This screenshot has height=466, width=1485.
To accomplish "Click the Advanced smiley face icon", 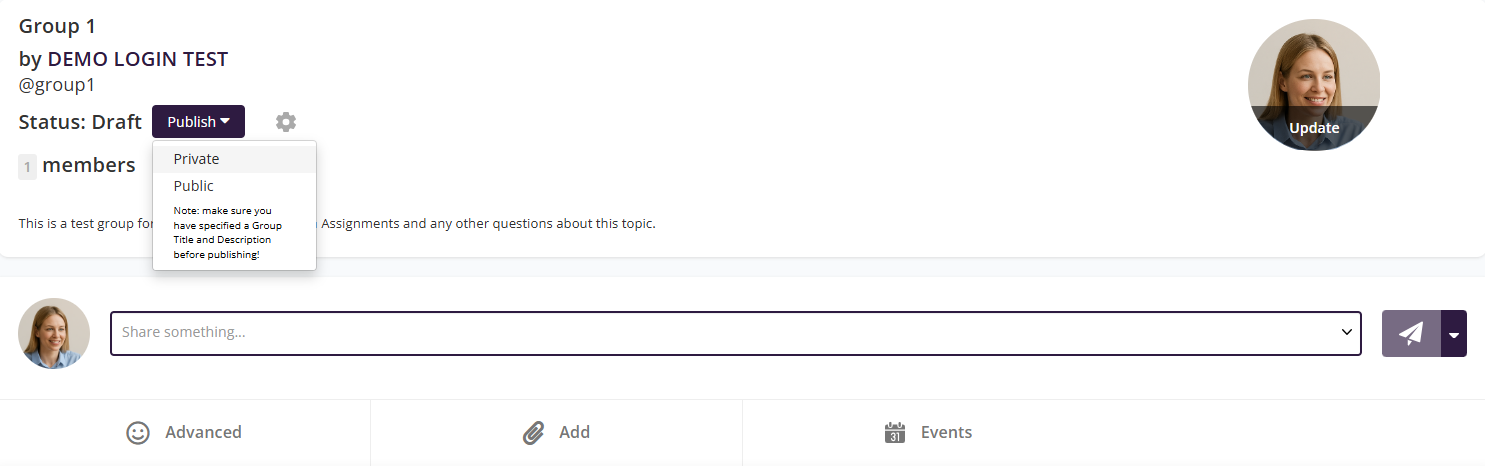I will coord(138,432).
